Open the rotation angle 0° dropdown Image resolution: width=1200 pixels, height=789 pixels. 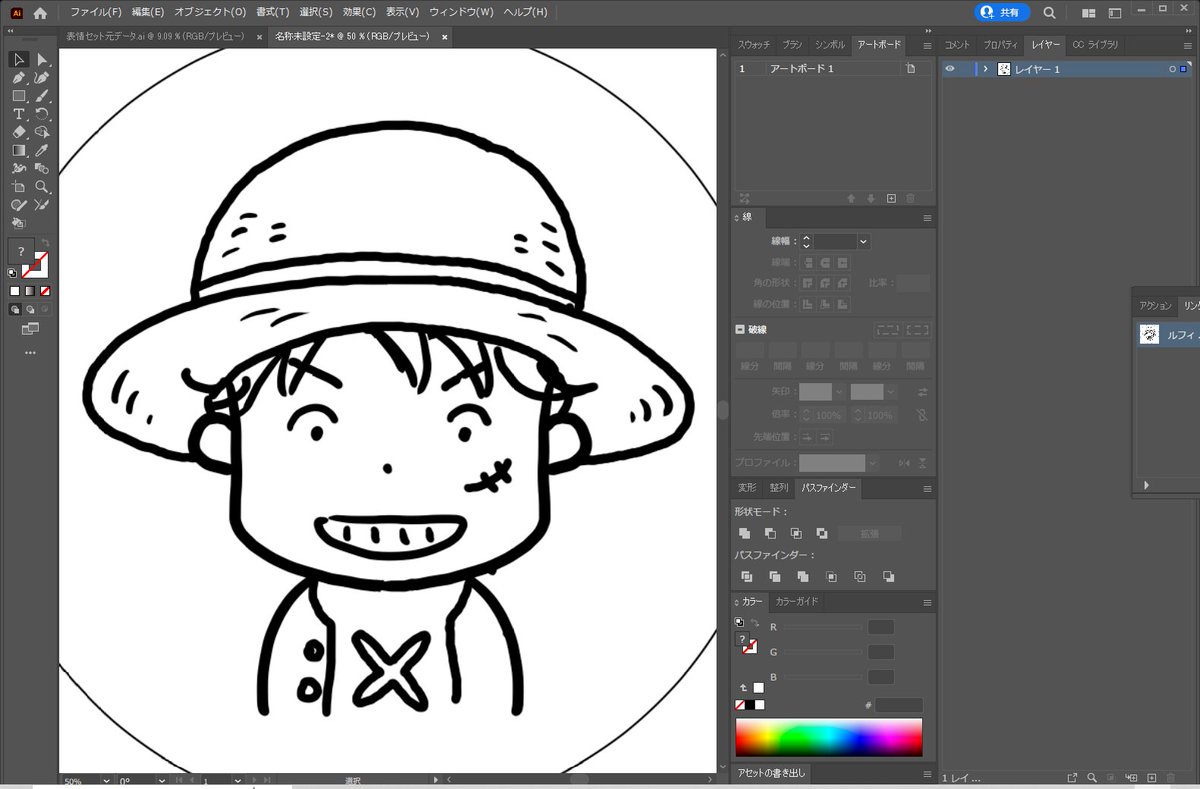tap(161, 780)
